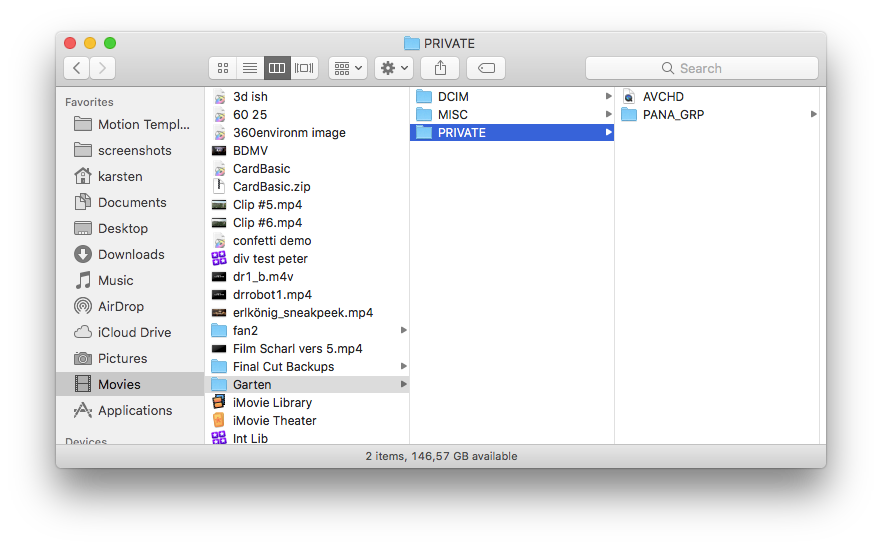Viewport: 882px width, 548px height.
Task: Open Music in the sidebar
Action: 132,280
